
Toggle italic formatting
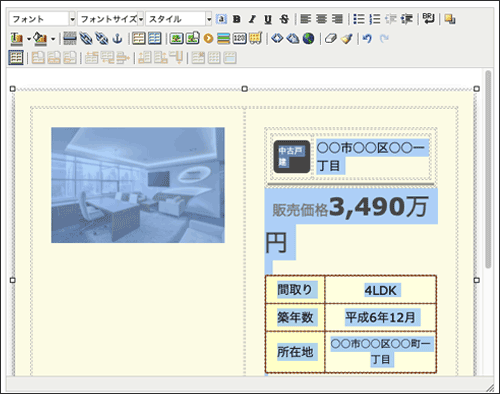coord(252,19)
